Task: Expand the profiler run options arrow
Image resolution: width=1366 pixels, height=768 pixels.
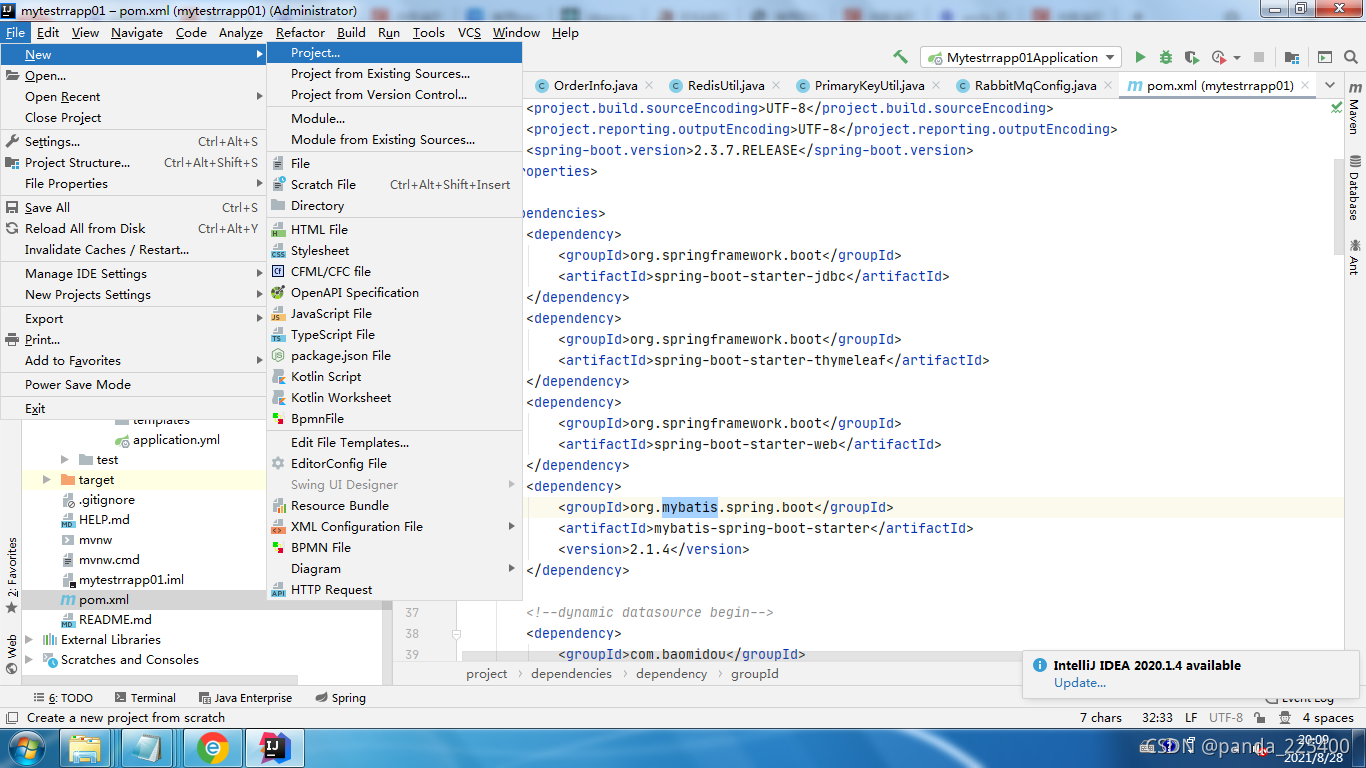Action: [1237, 58]
